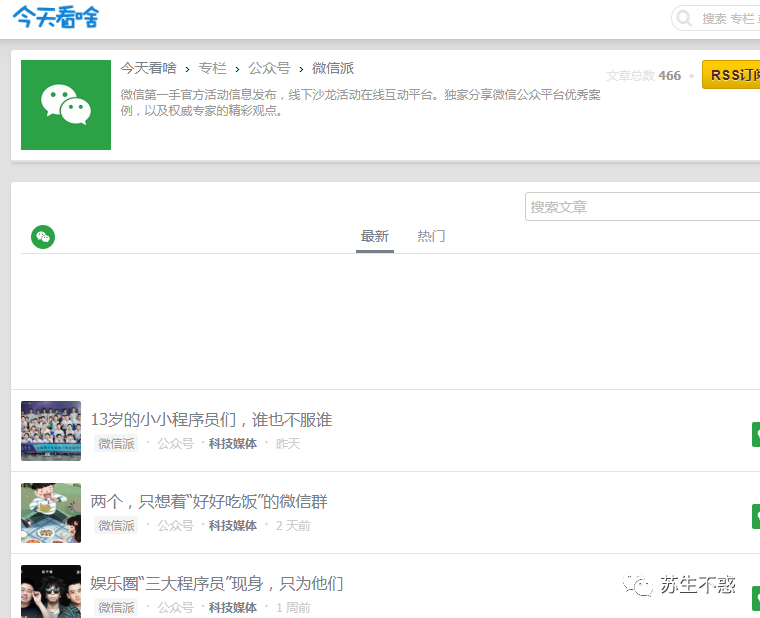Open thumbnail of 好好吃饭 article
Viewport: 760px width, 618px height.
51,513
